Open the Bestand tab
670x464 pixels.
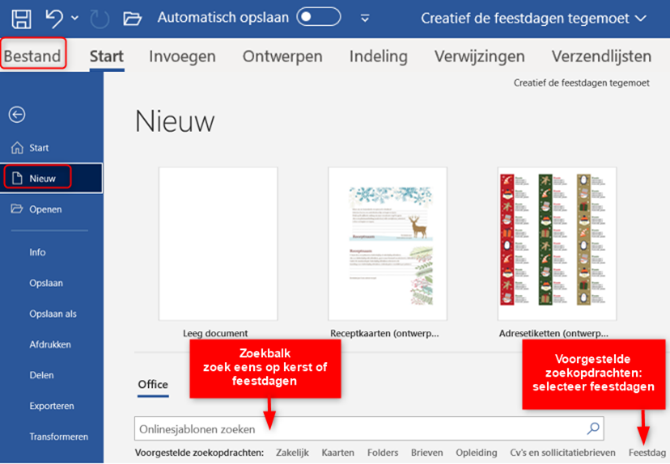click(x=32, y=56)
